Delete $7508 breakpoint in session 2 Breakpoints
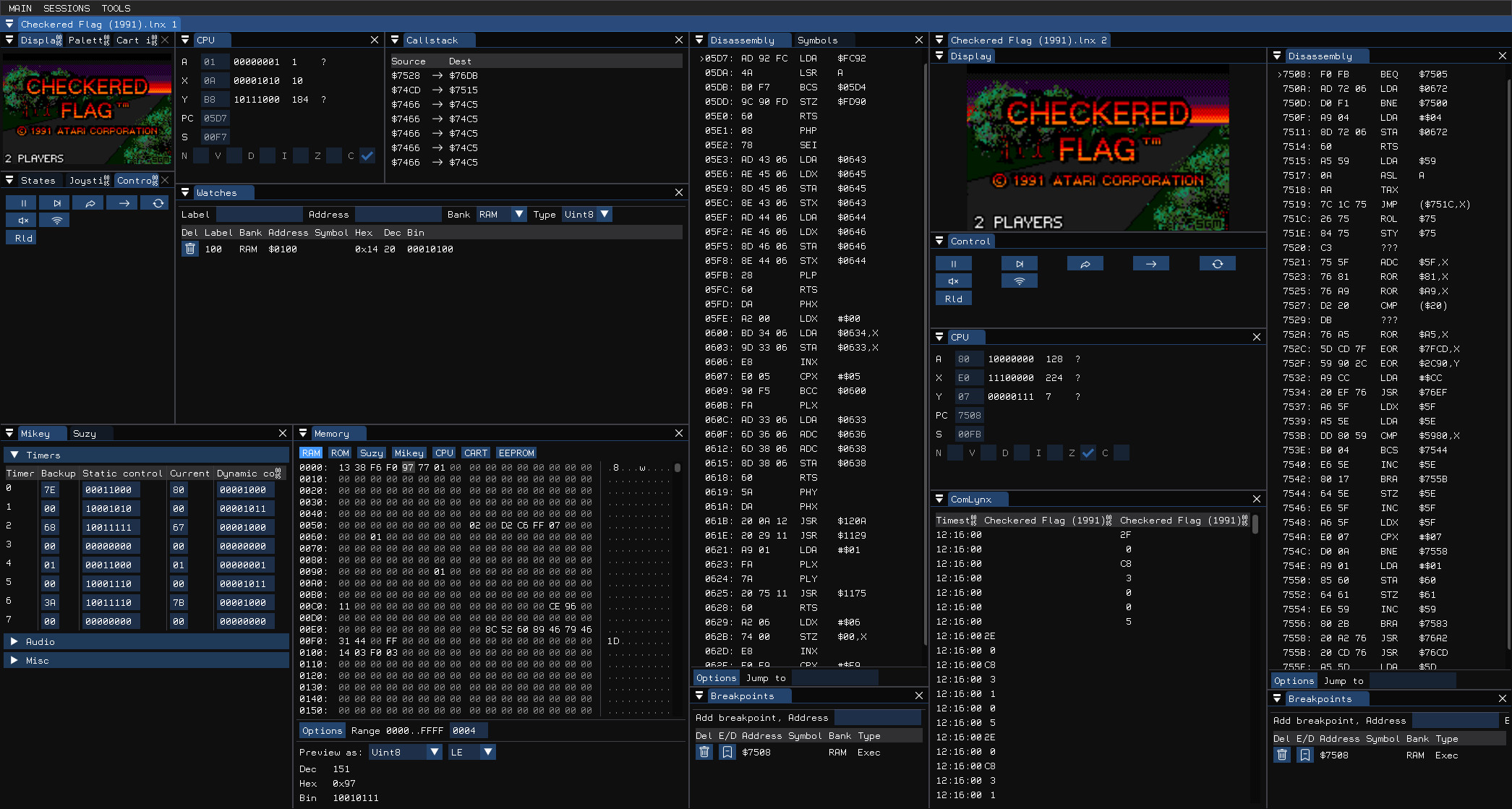 click(1282, 756)
